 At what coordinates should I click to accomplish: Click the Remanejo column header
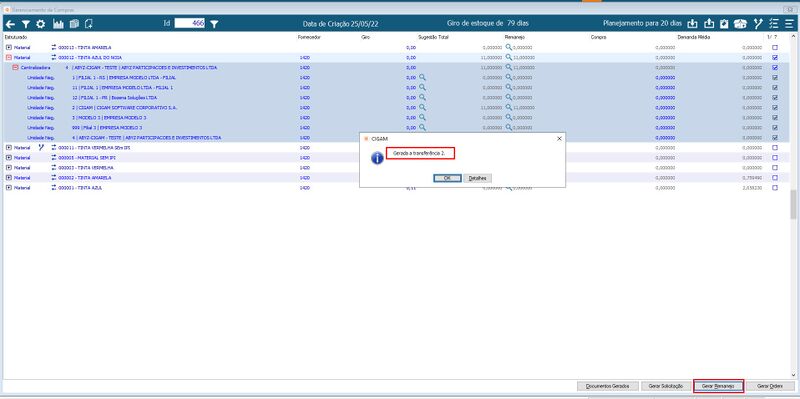coord(514,37)
